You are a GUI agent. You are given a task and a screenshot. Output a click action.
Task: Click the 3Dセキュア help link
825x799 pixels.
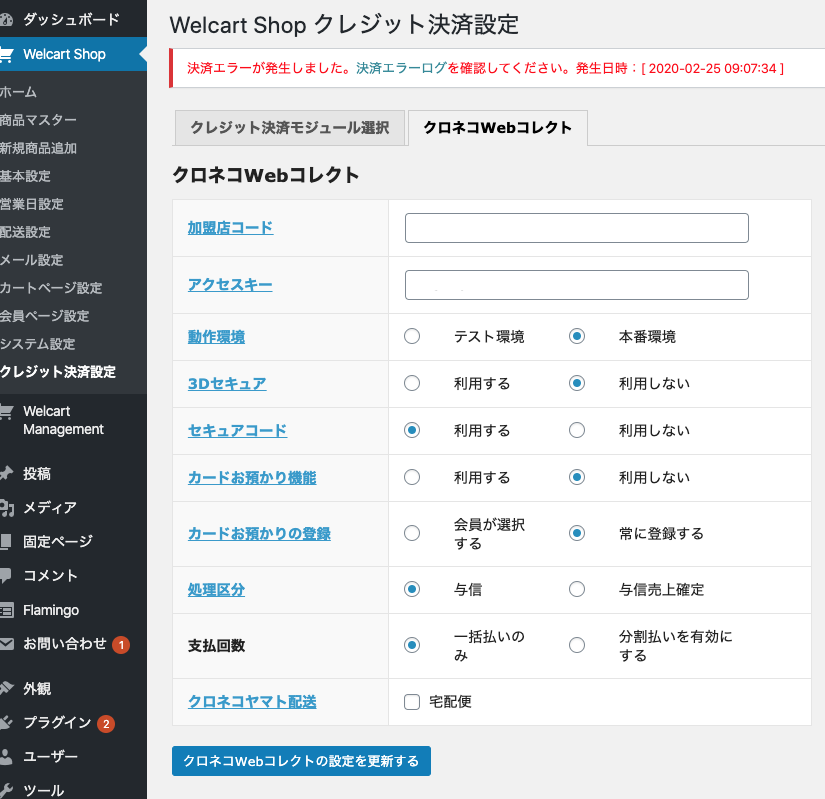(x=227, y=383)
